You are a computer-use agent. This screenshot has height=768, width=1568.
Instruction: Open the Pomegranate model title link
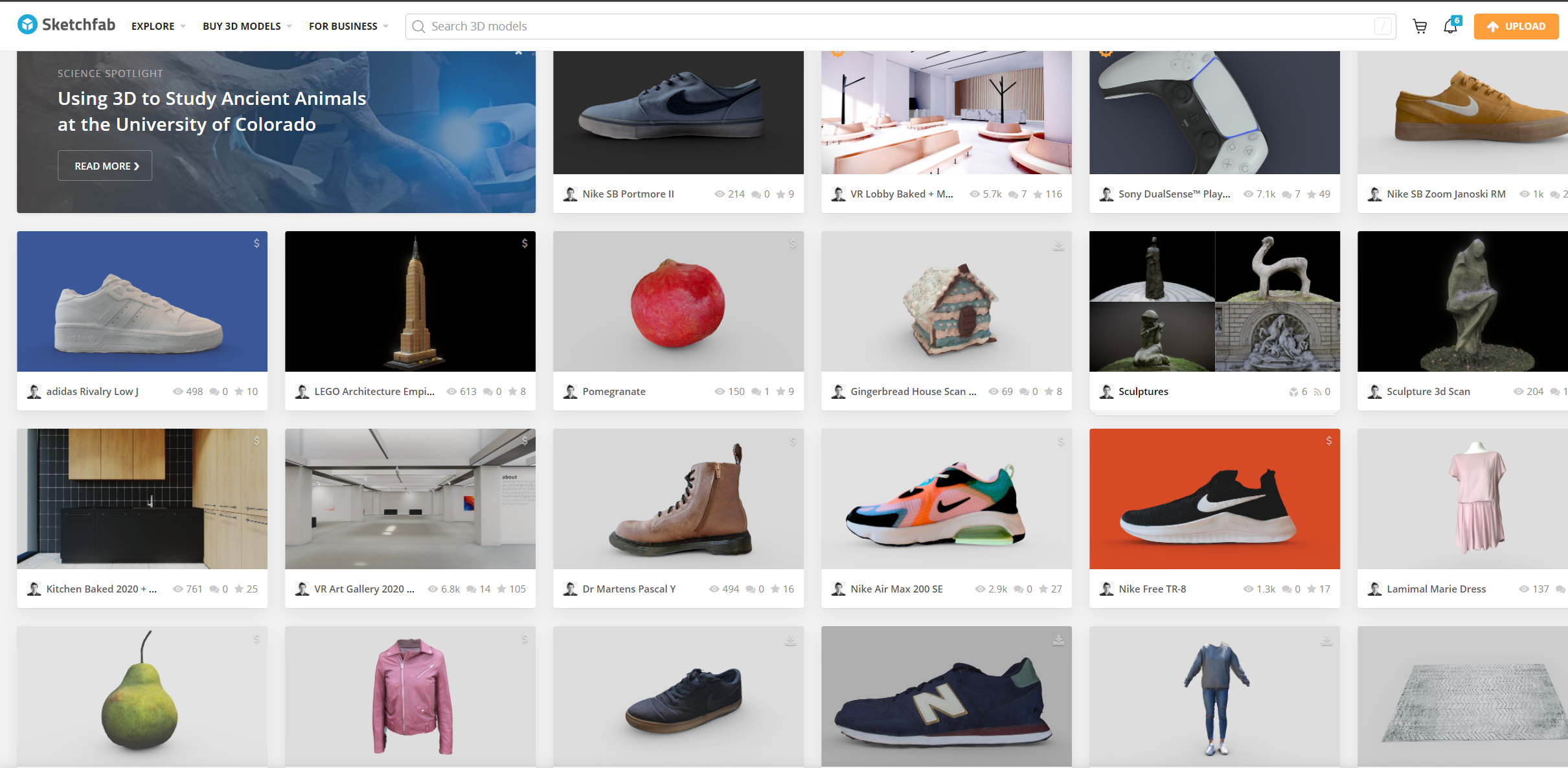[x=614, y=392]
